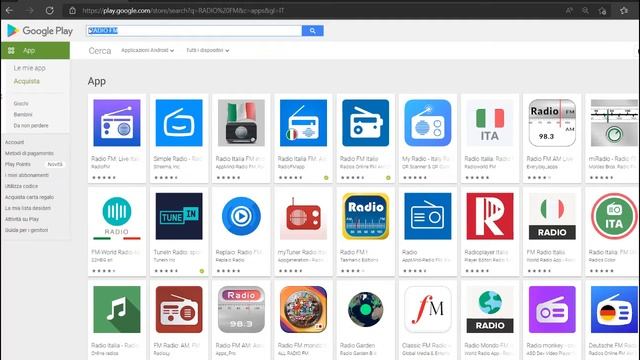This screenshot has width=640, height=360.
Task: Click the browser address bar URL
Action: (x=183, y=11)
